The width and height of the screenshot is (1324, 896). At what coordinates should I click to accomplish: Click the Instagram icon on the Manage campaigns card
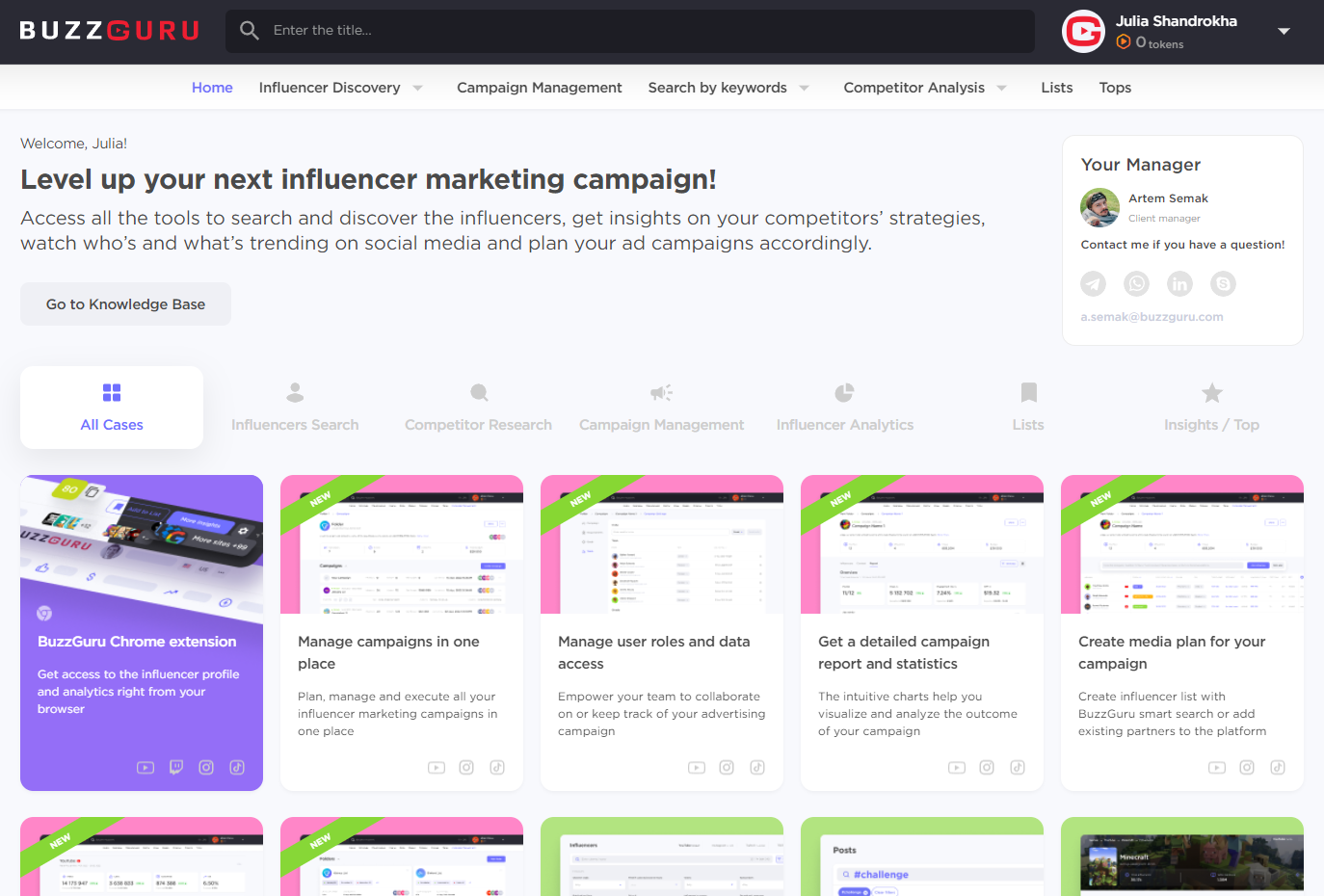(466, 768)
